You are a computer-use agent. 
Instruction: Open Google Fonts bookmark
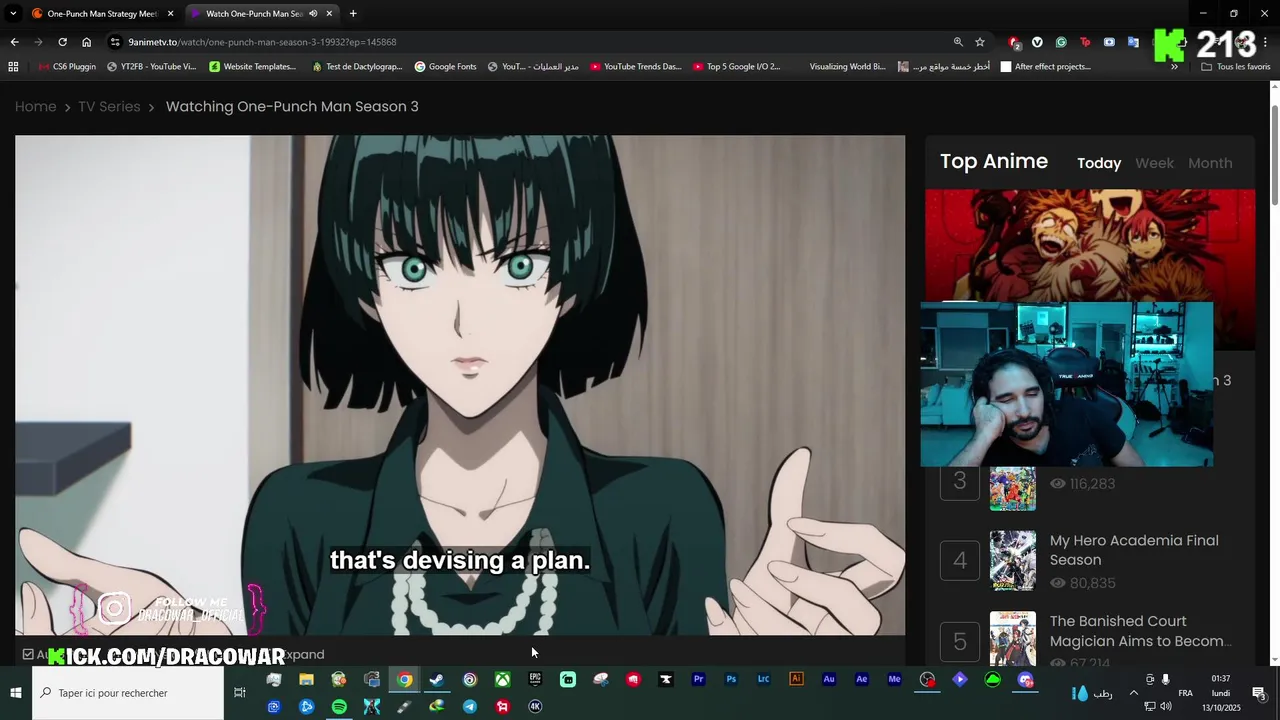(x=445, y=67)
